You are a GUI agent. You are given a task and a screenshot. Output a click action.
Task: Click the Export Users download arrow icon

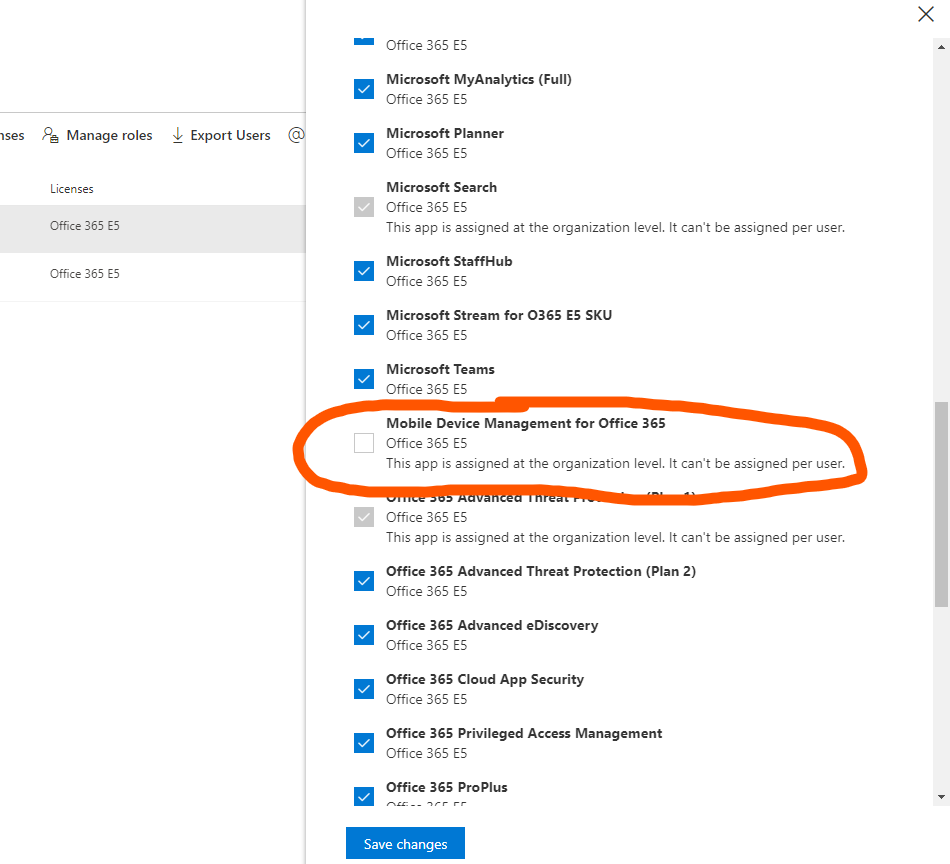178,135
